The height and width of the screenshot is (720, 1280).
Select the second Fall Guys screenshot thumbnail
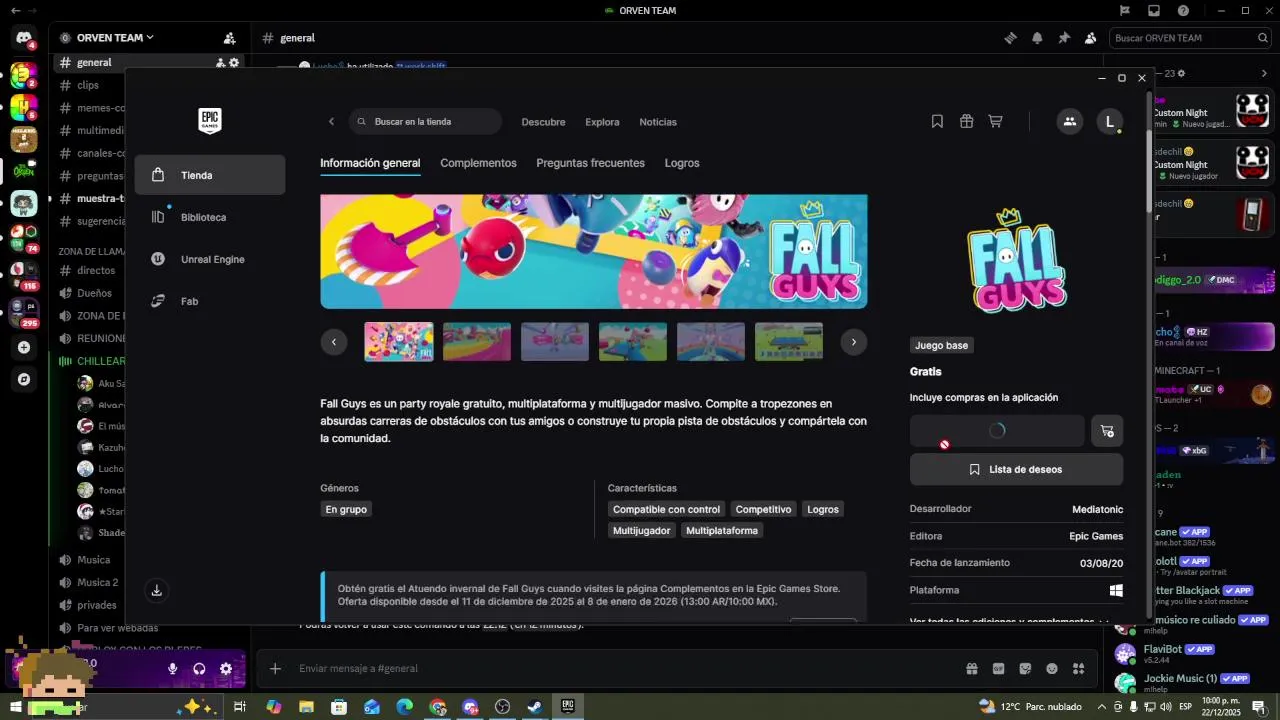click(477, 342)
